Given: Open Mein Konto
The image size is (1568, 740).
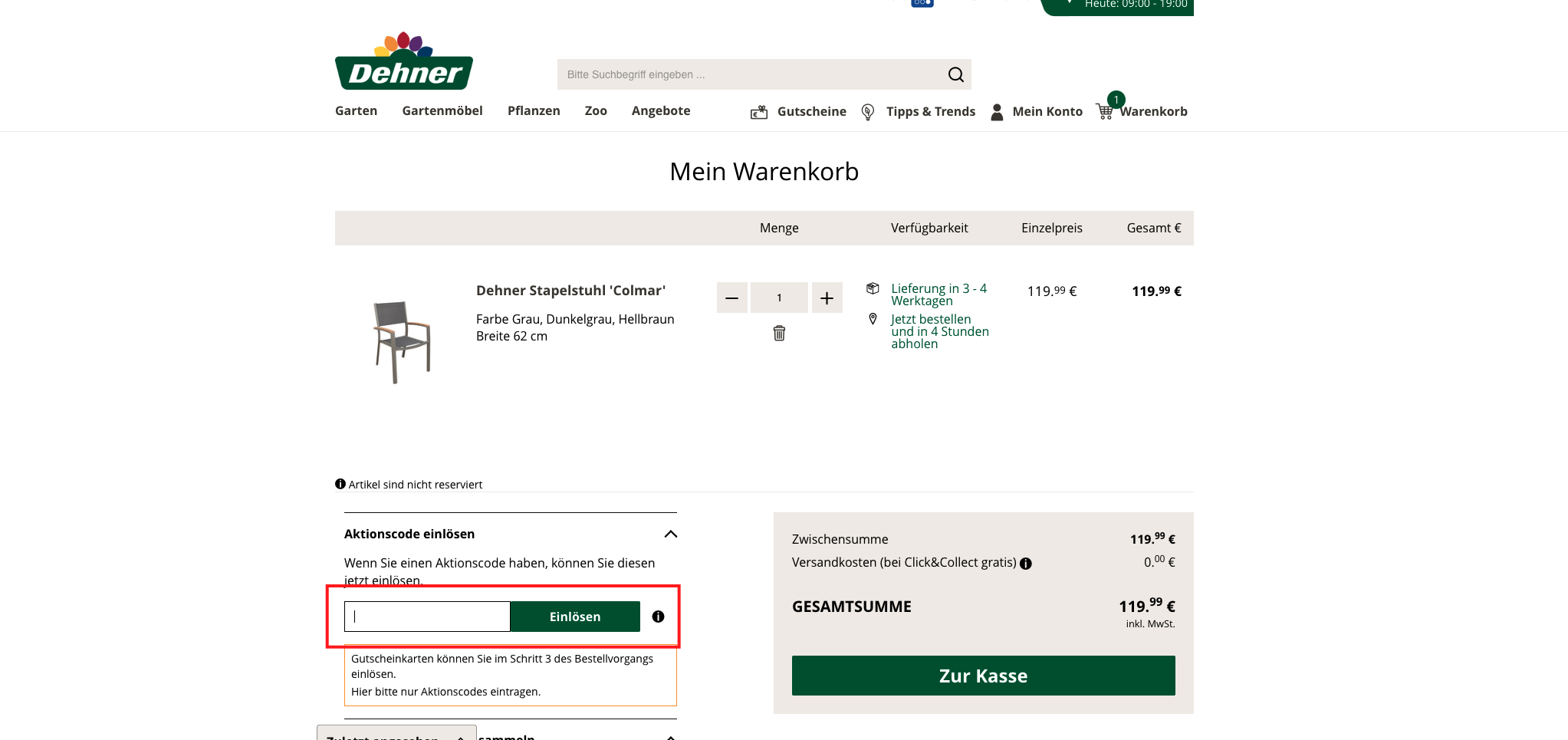Looking at the screenshot, I should click(1047, 111).
